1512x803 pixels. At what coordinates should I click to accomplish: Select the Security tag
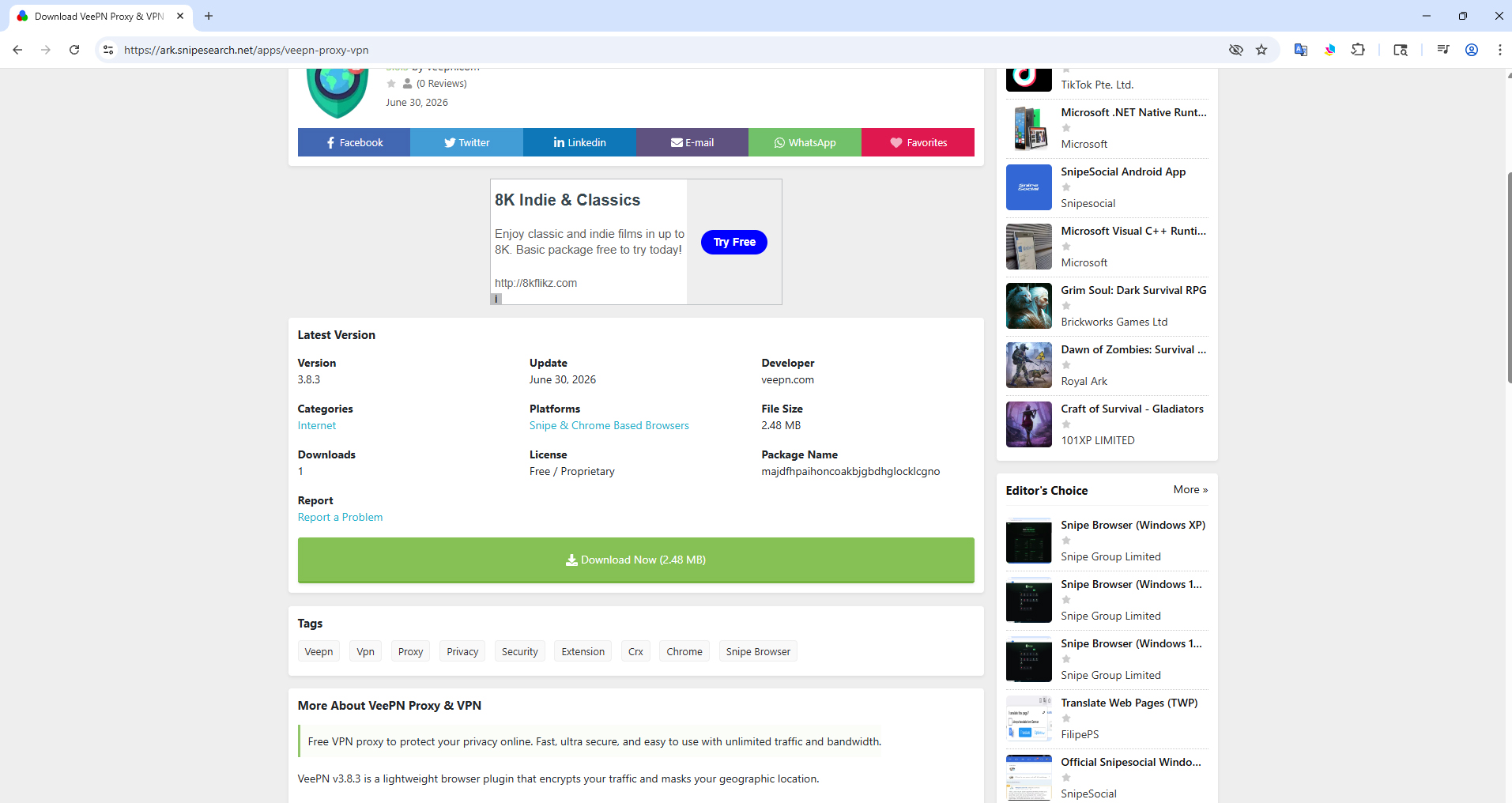[x=519, y=651]
